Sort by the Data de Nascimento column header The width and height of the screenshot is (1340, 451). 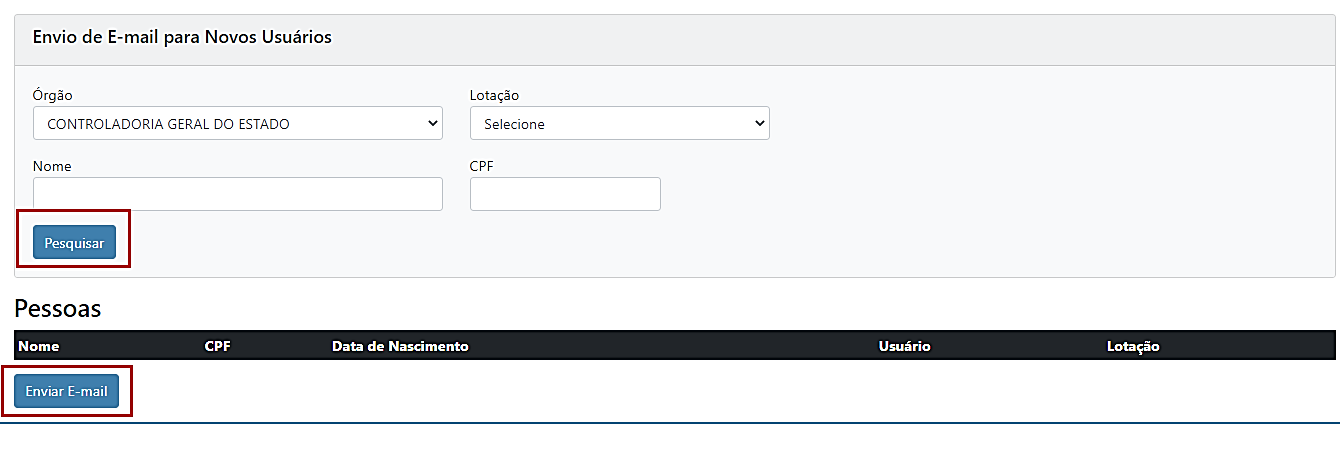pyautogui.click(x=400, y=346)
